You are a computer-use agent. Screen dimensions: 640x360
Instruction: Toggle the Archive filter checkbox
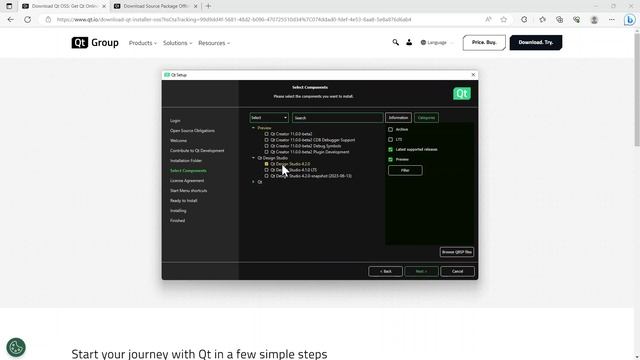coord(390,129)
